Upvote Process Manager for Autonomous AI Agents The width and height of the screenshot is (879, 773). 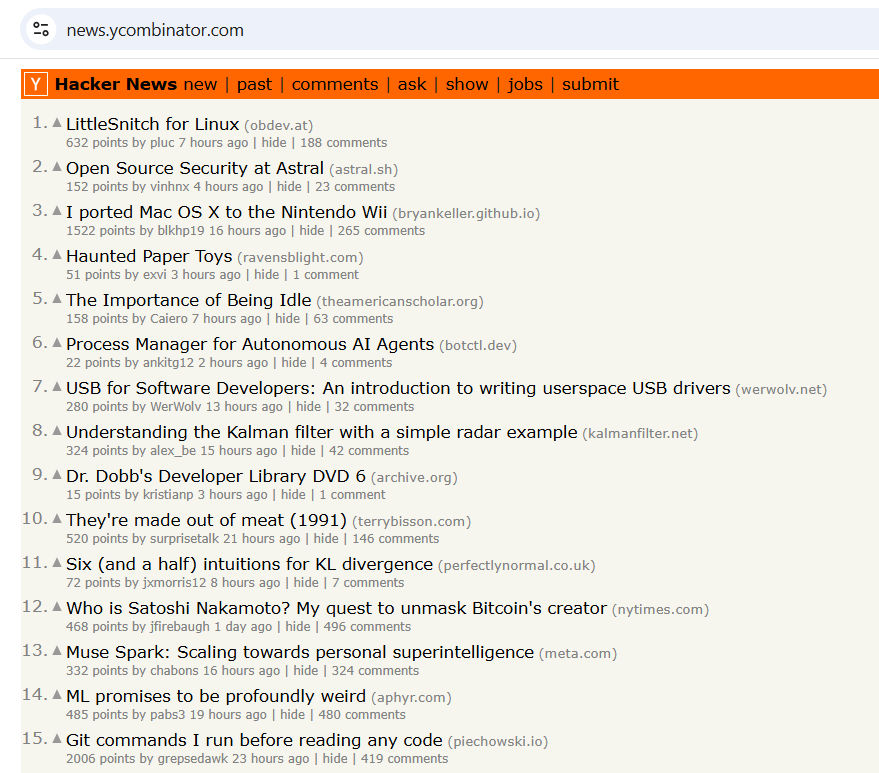pyautogui.click(x=57, y=342)
